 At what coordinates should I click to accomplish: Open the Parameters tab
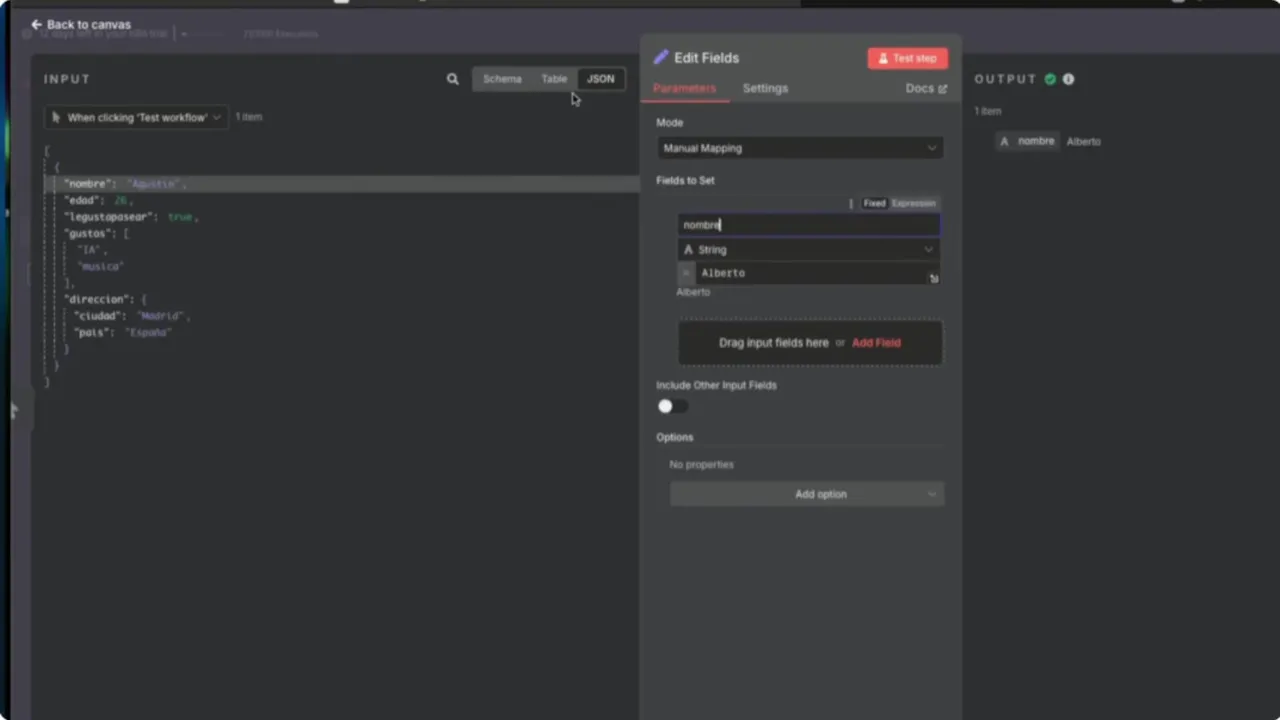(x=684, y=88)
